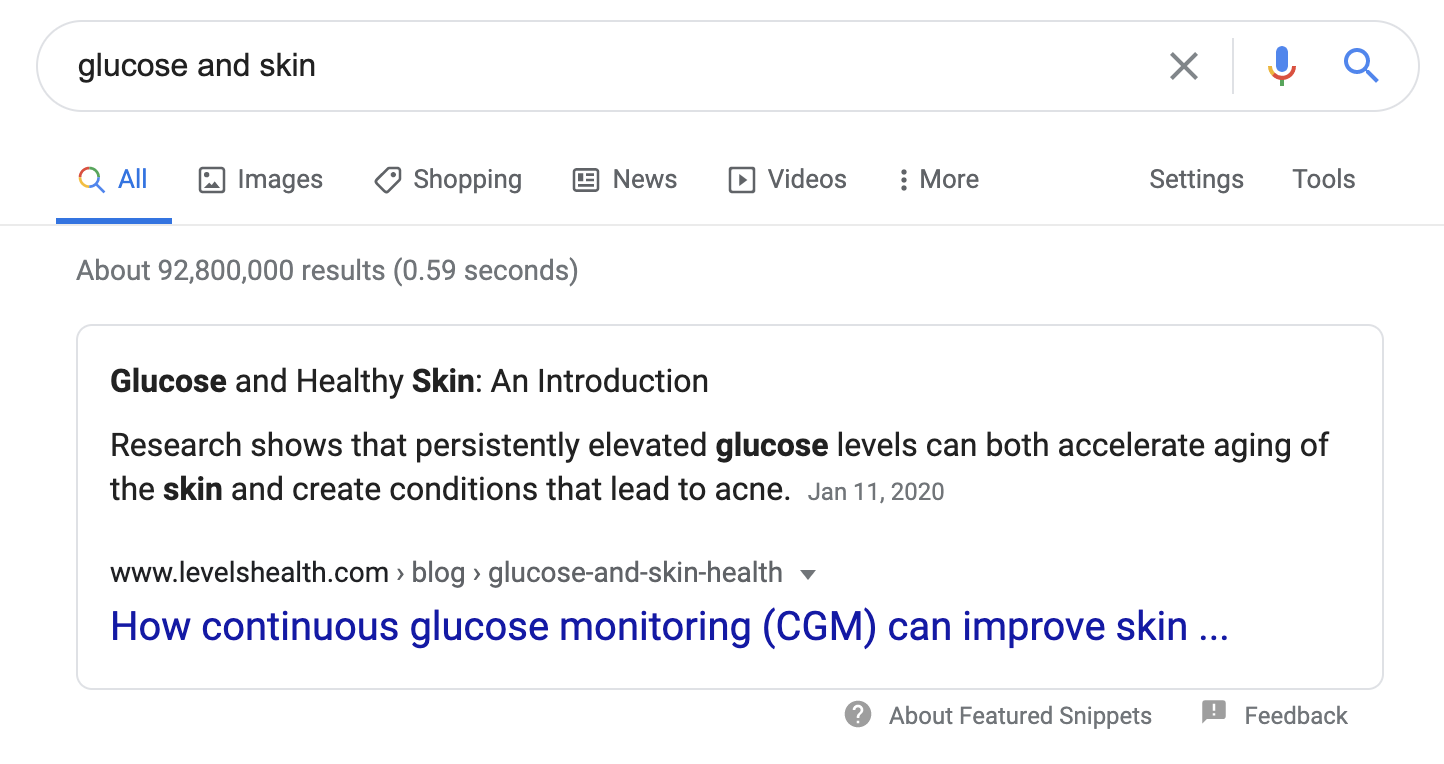This screenshot has height=764, width=1444.
Task: Click the www.levelshealth.com breadcrumb URL
Action: [x=249, y=573]
